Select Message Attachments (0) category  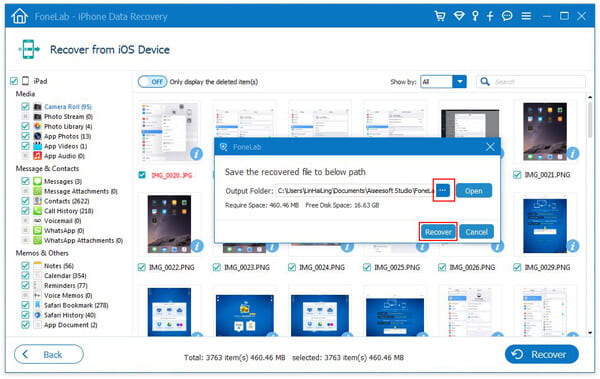81,191
